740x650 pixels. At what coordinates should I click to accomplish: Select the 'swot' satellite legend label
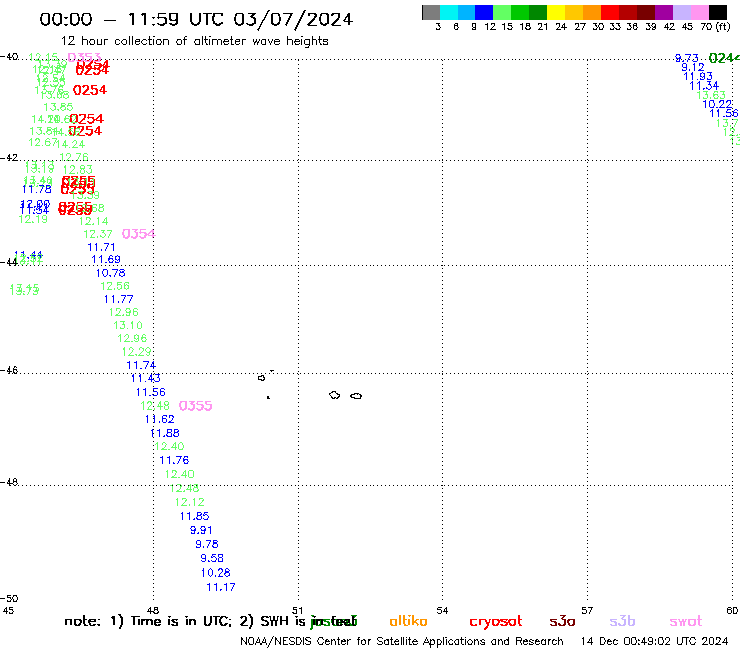pos(686,621)
